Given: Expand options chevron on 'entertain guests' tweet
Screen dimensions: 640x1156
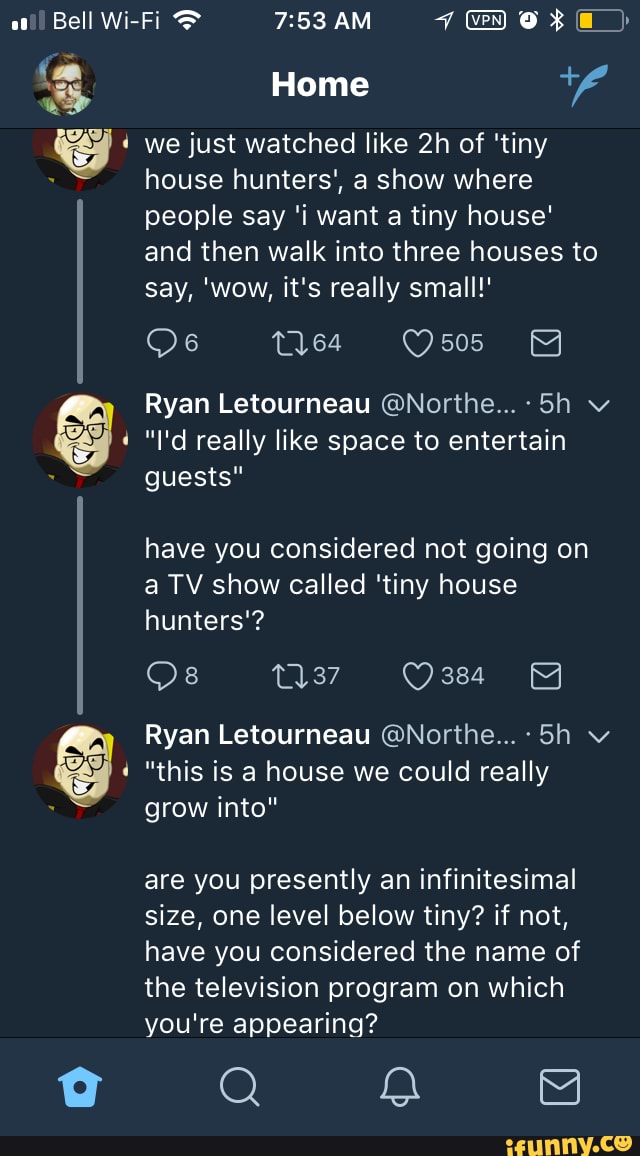Looking at the screenshot, I should 599,405.
